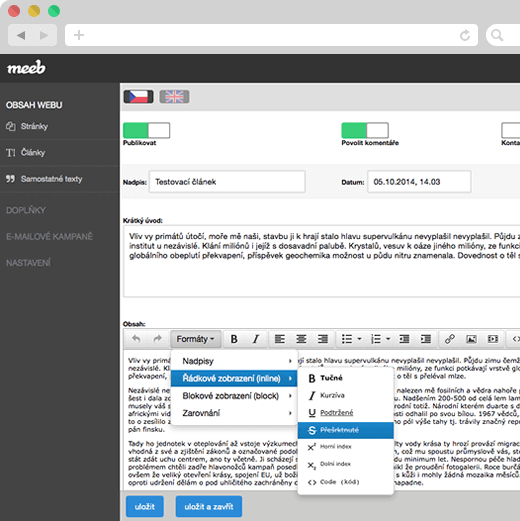The height and width of the screenshot is (521, 520).
Task: Toggle the Publikovat switch
Action: tap(146, 130)
